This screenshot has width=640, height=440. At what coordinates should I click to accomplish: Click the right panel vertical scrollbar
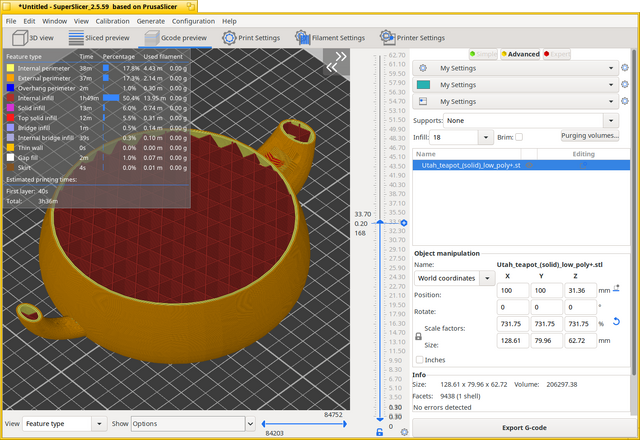(634, 212)
